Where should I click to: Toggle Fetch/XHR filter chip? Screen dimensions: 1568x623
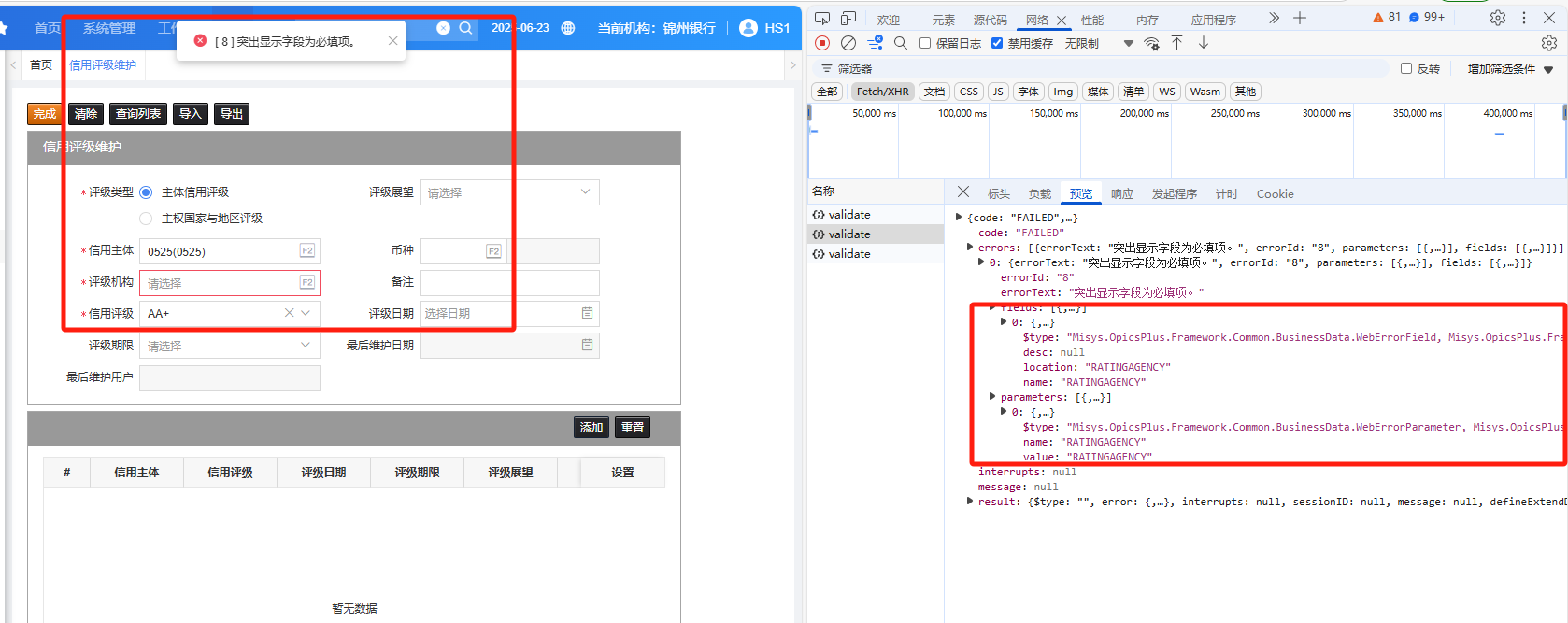882,92
